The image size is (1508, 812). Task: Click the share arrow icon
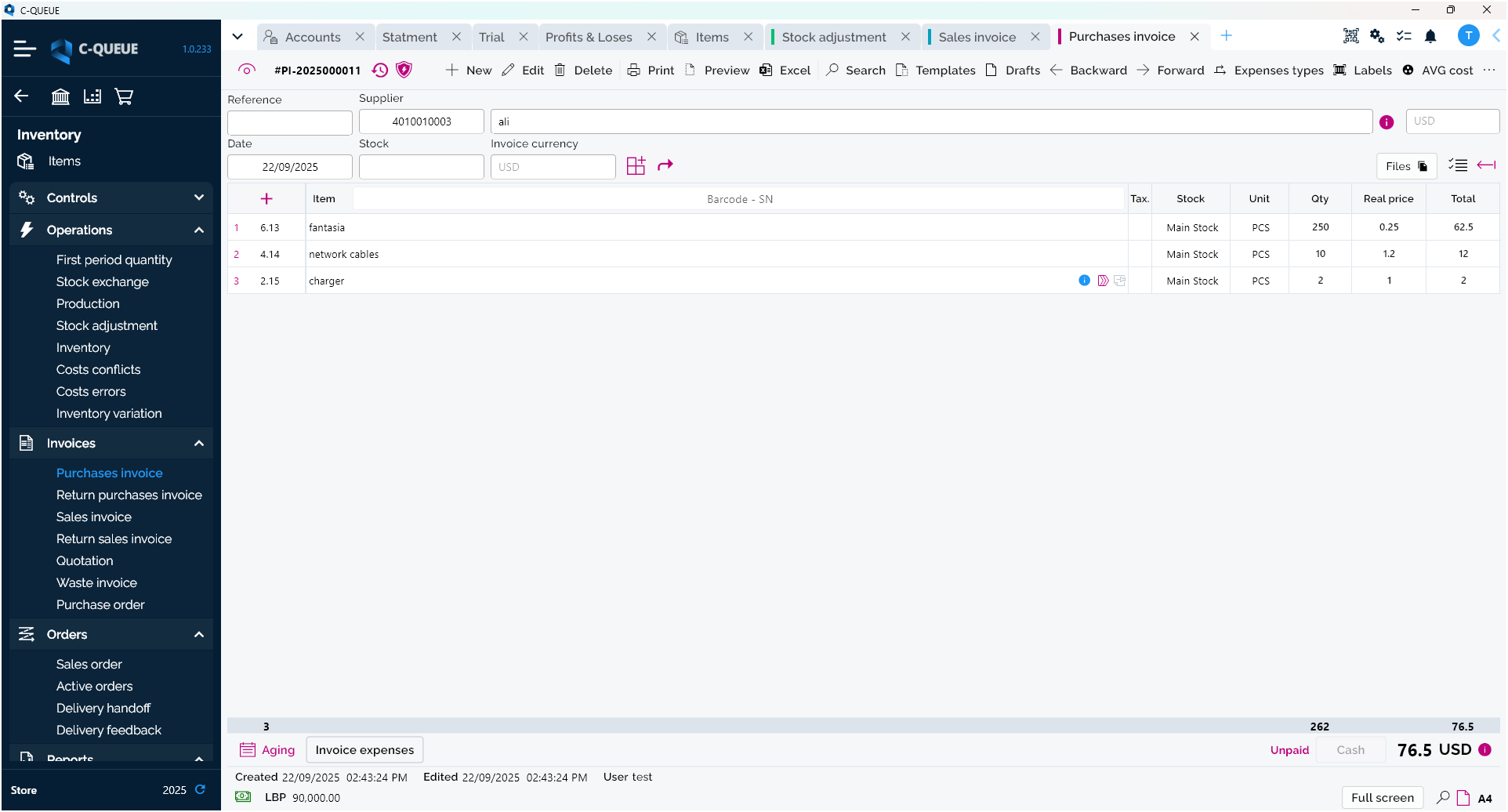[x=665, y=165]
